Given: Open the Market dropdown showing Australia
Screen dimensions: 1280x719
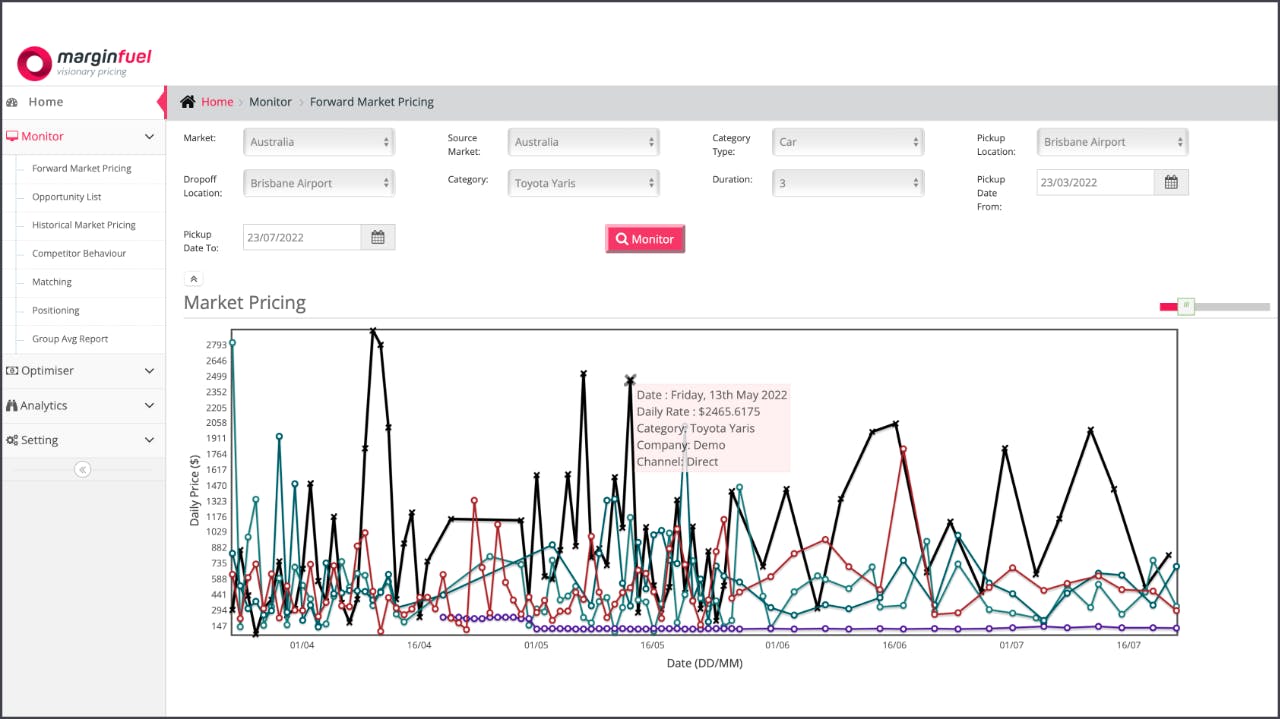Looking at the screenshot, I should tap(319, 142).
